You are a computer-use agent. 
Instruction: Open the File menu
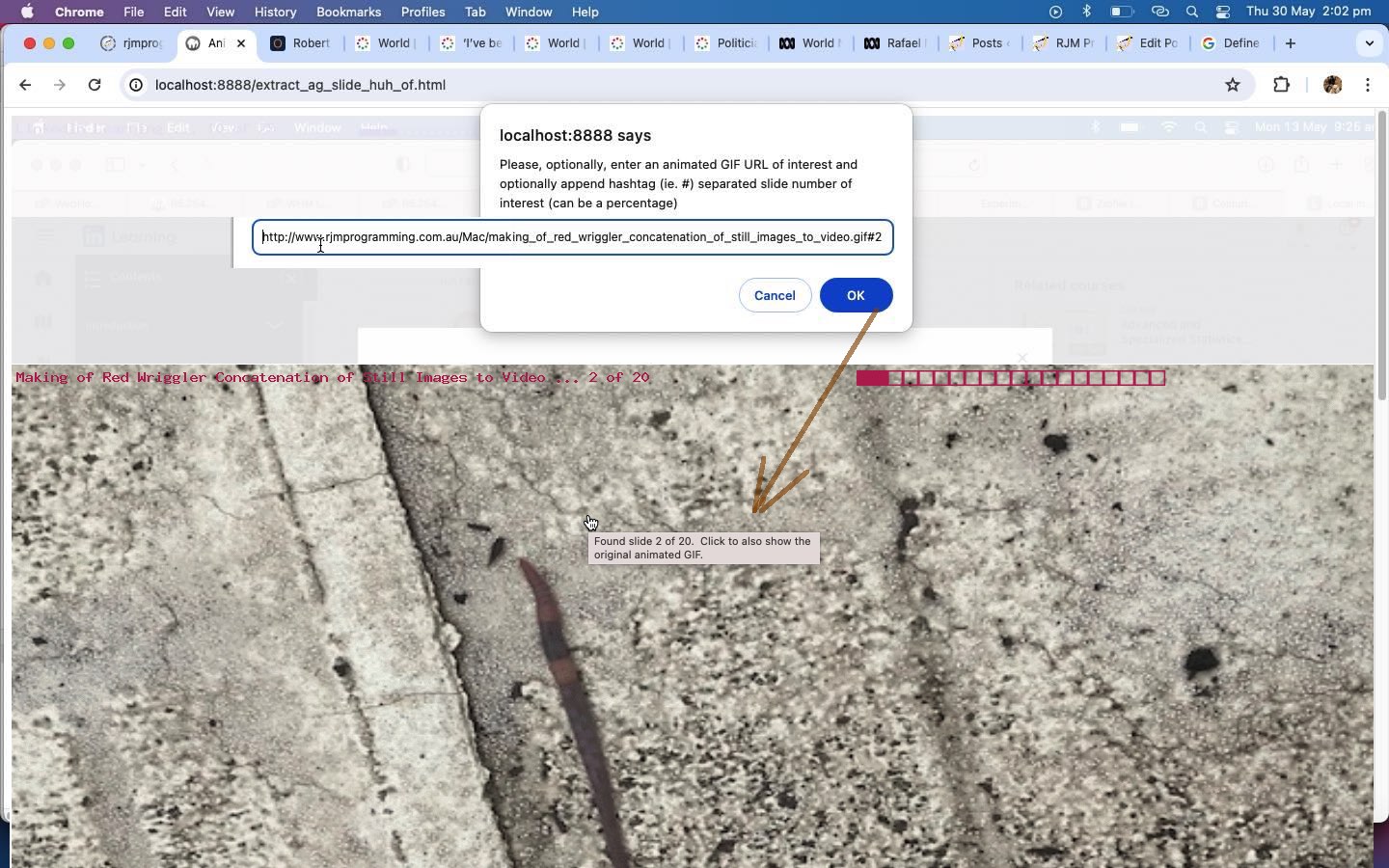click(x=134, y=12)
